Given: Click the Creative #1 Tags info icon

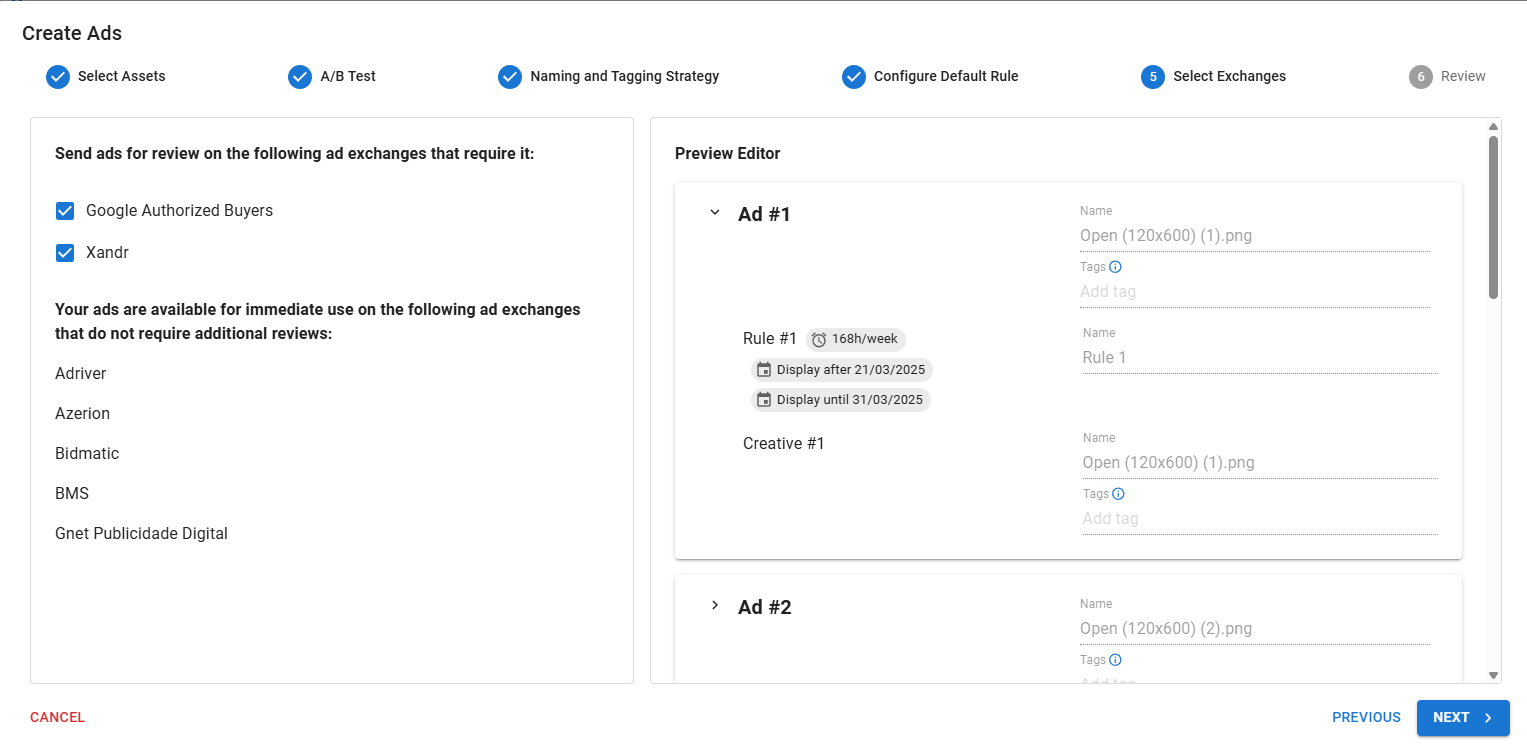Looking at the screenshot, I should (x=1118, y=494).
